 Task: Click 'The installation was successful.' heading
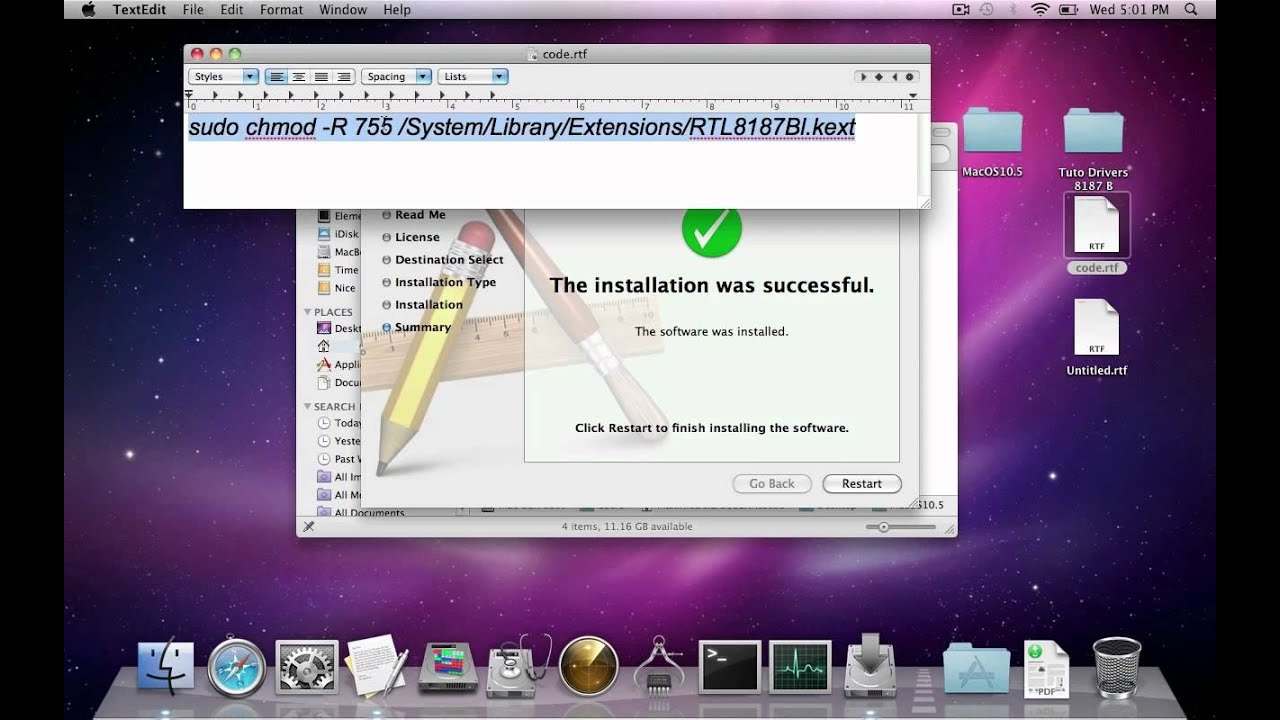click(712, 285)
